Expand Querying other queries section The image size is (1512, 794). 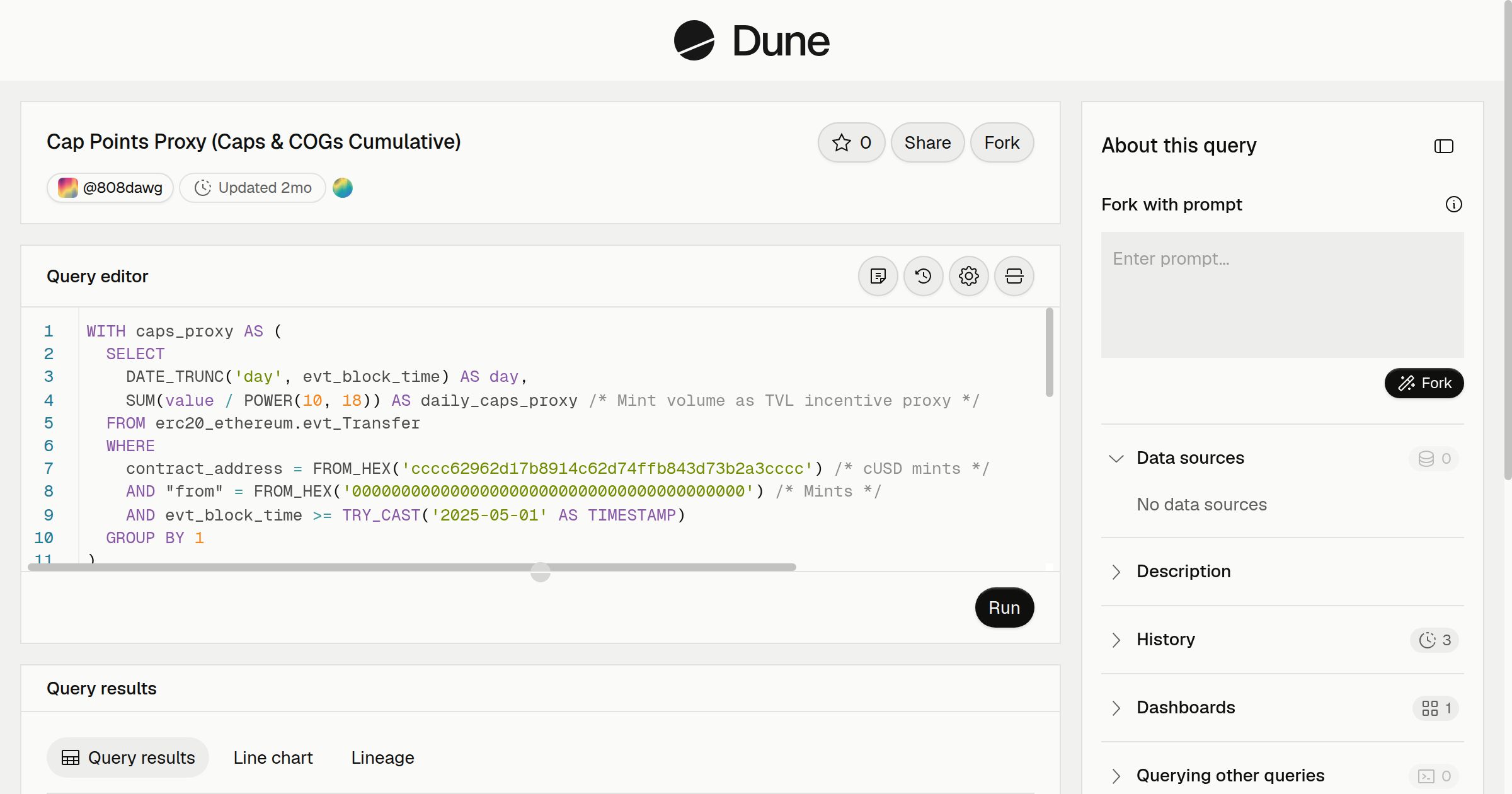[x=1116, y=776]
